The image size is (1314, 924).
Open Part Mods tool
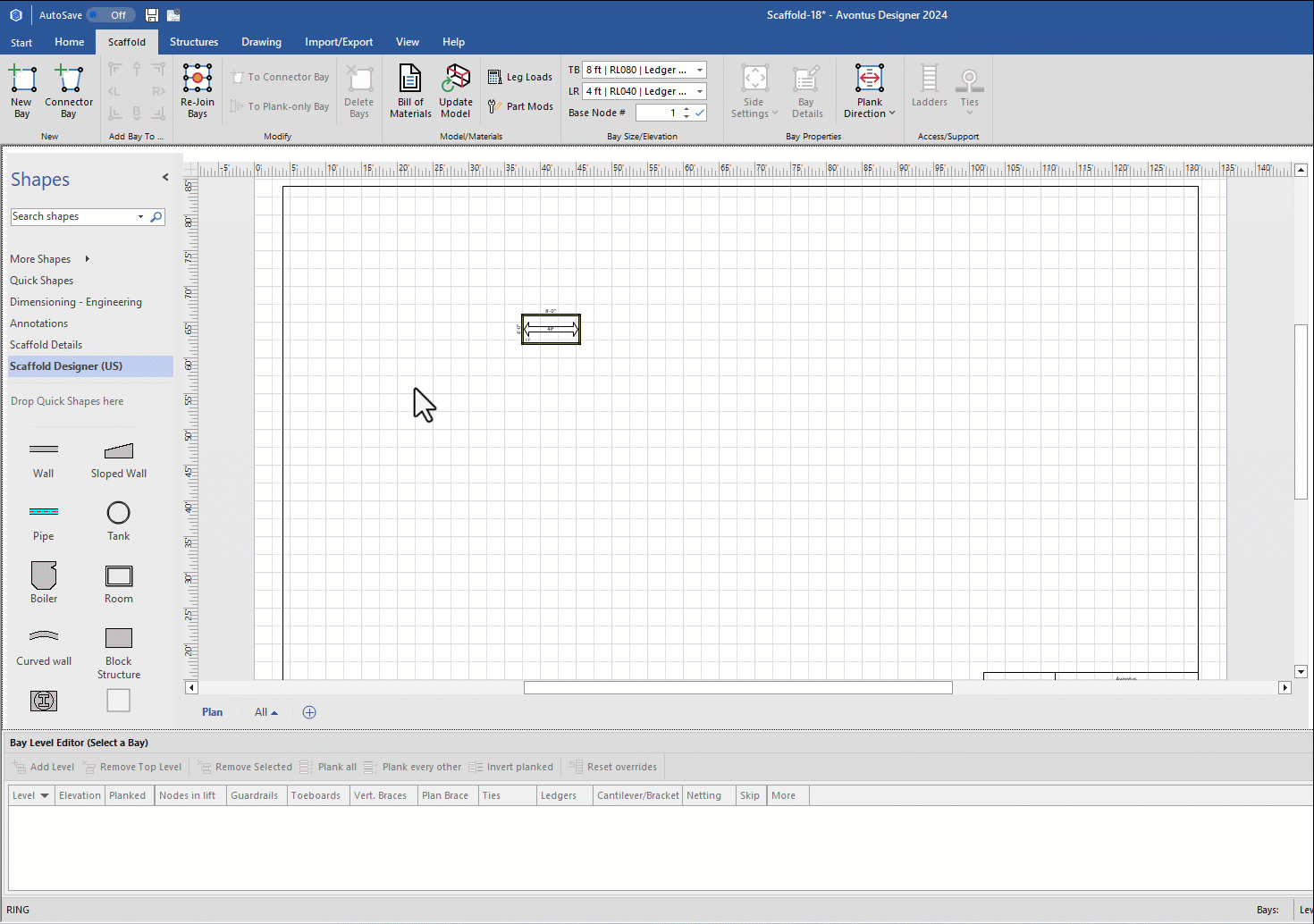tap(520, 106)
